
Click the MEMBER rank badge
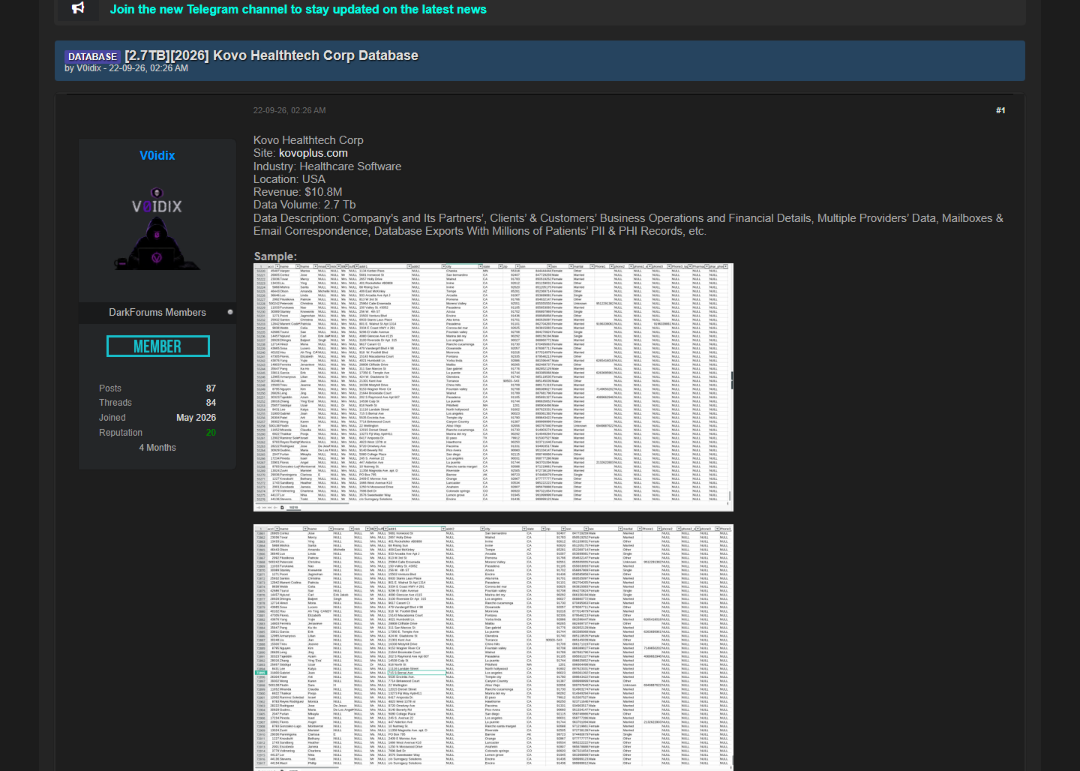(158, 347)
